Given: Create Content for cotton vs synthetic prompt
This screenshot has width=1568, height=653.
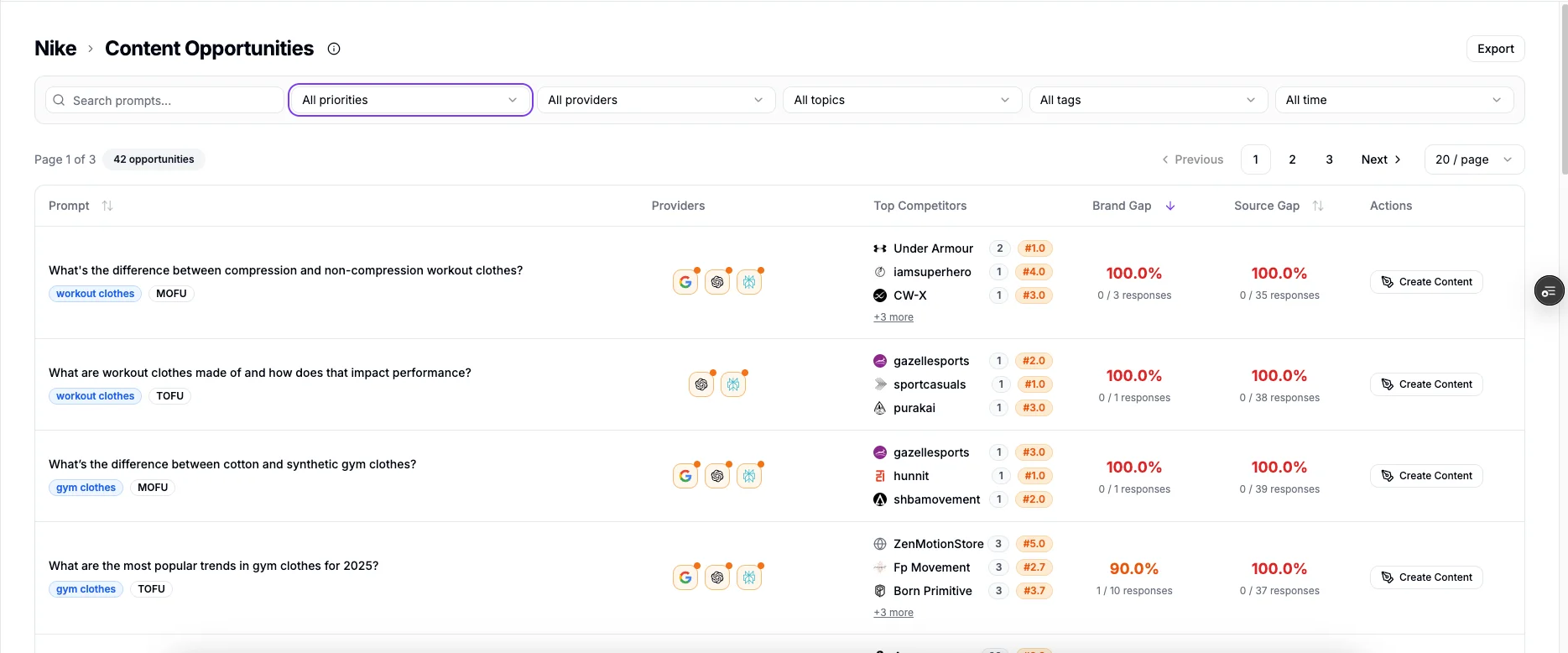Looking at the screenshot, I should coord(1426,476).
